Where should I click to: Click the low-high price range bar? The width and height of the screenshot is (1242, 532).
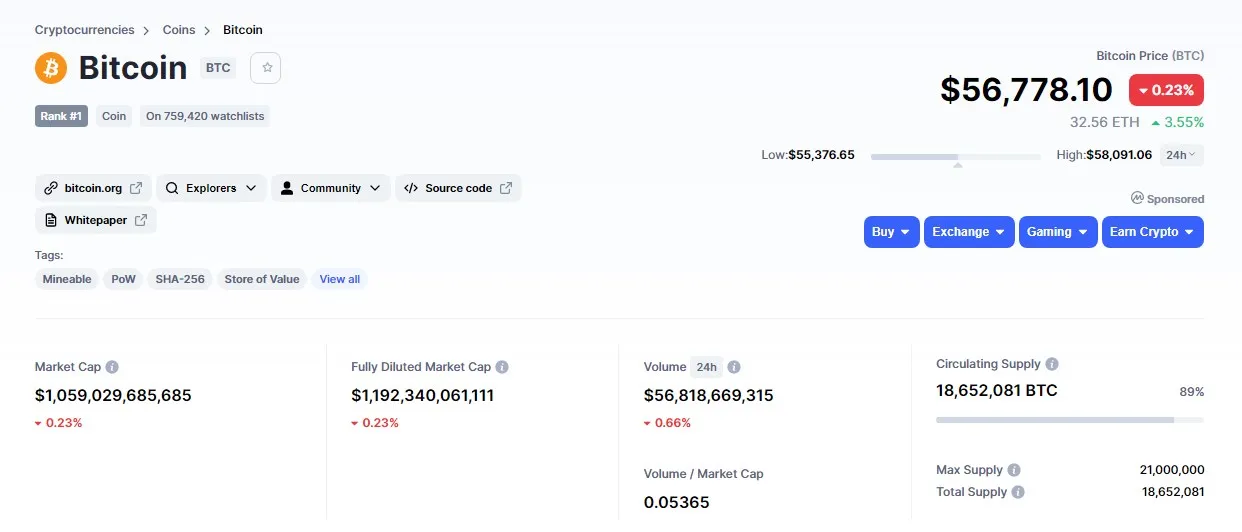coord(956,157)
